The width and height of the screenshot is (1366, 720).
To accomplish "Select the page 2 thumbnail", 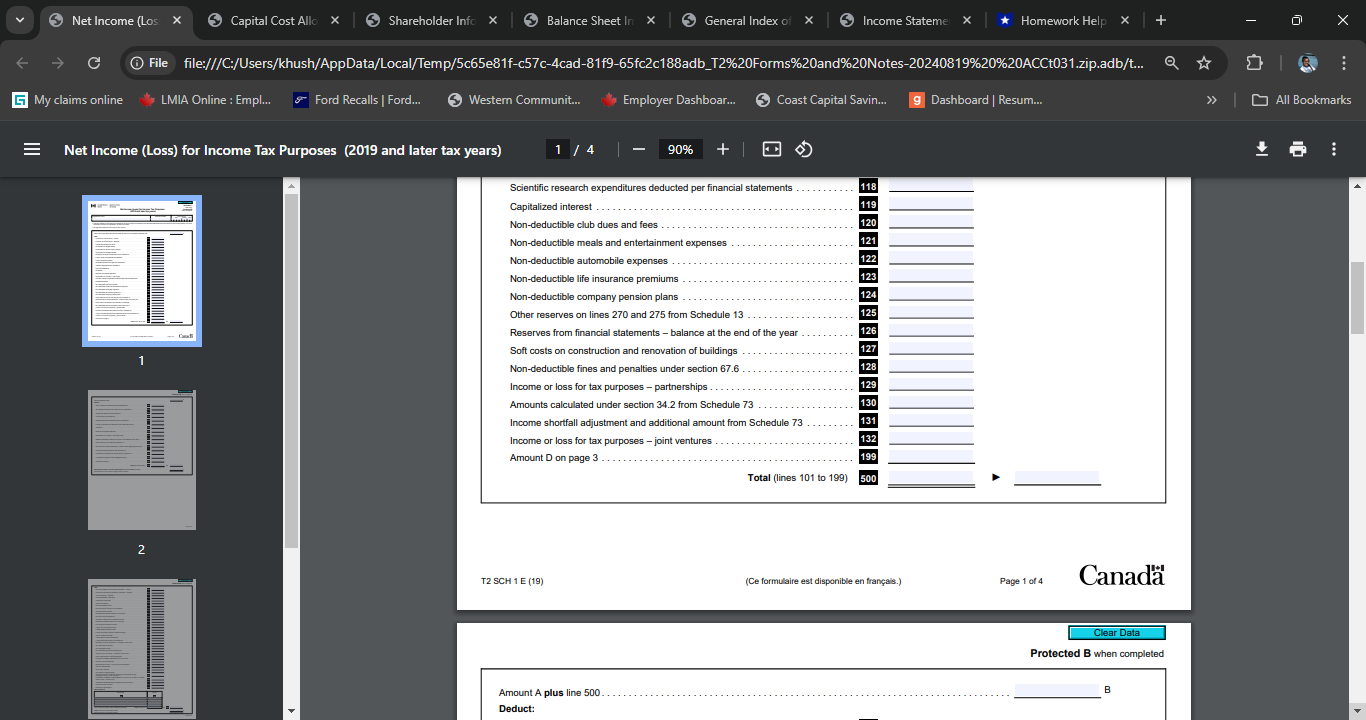I will [142, 460].
